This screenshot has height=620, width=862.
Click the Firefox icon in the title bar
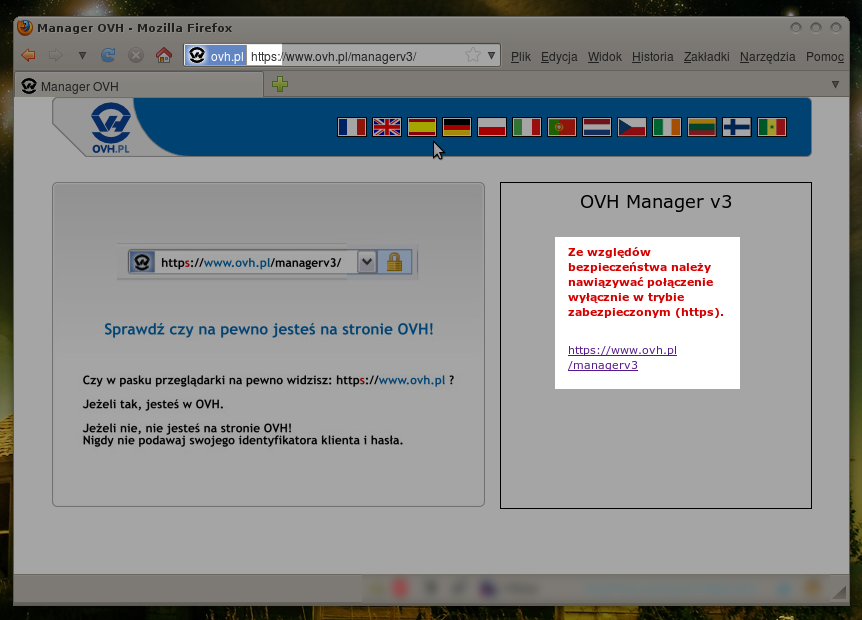pos(25,27)
